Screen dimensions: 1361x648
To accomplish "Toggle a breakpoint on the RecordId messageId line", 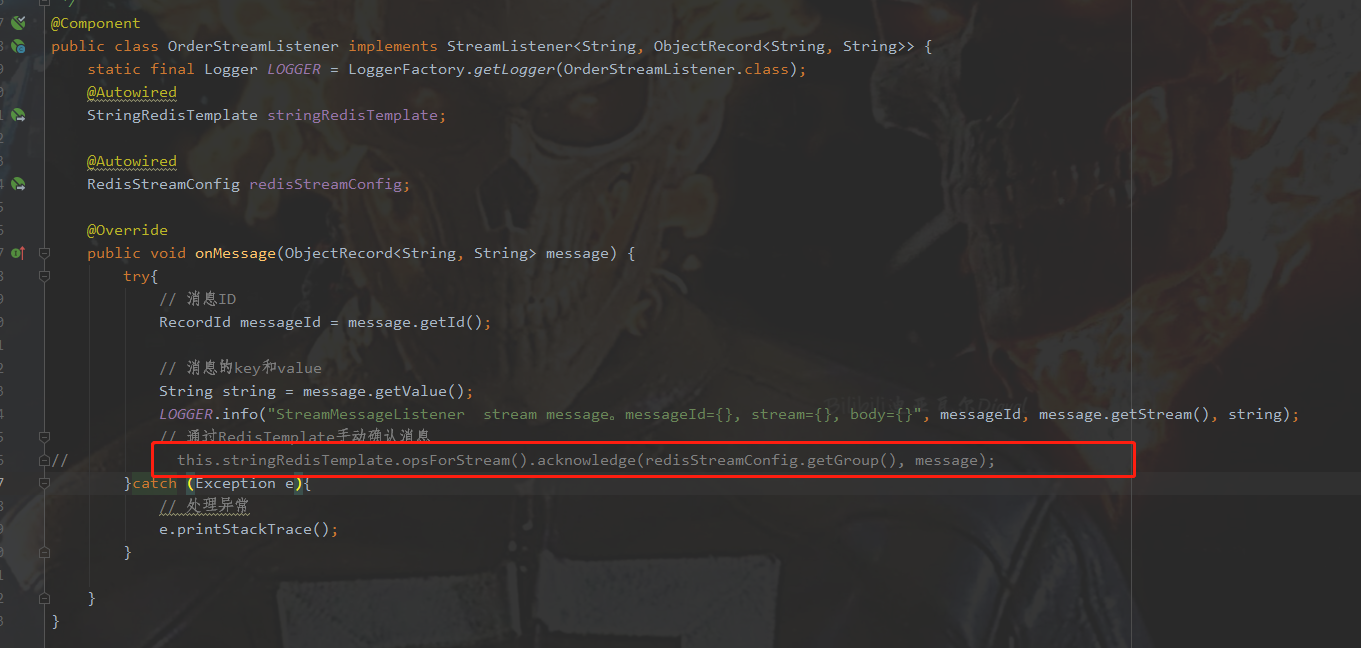I will (28, 321).
